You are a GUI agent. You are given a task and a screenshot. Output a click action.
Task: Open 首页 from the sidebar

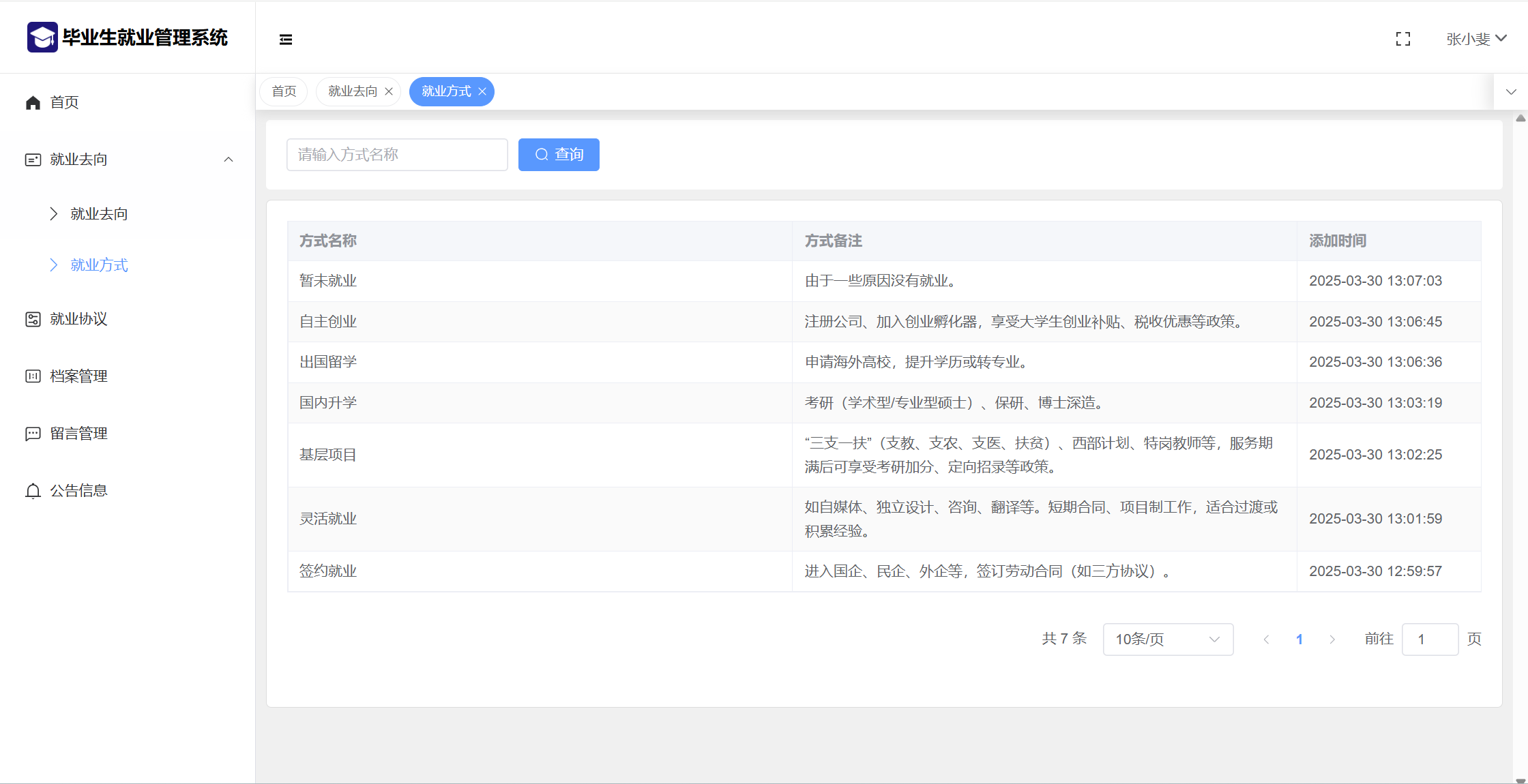(64, 102)
